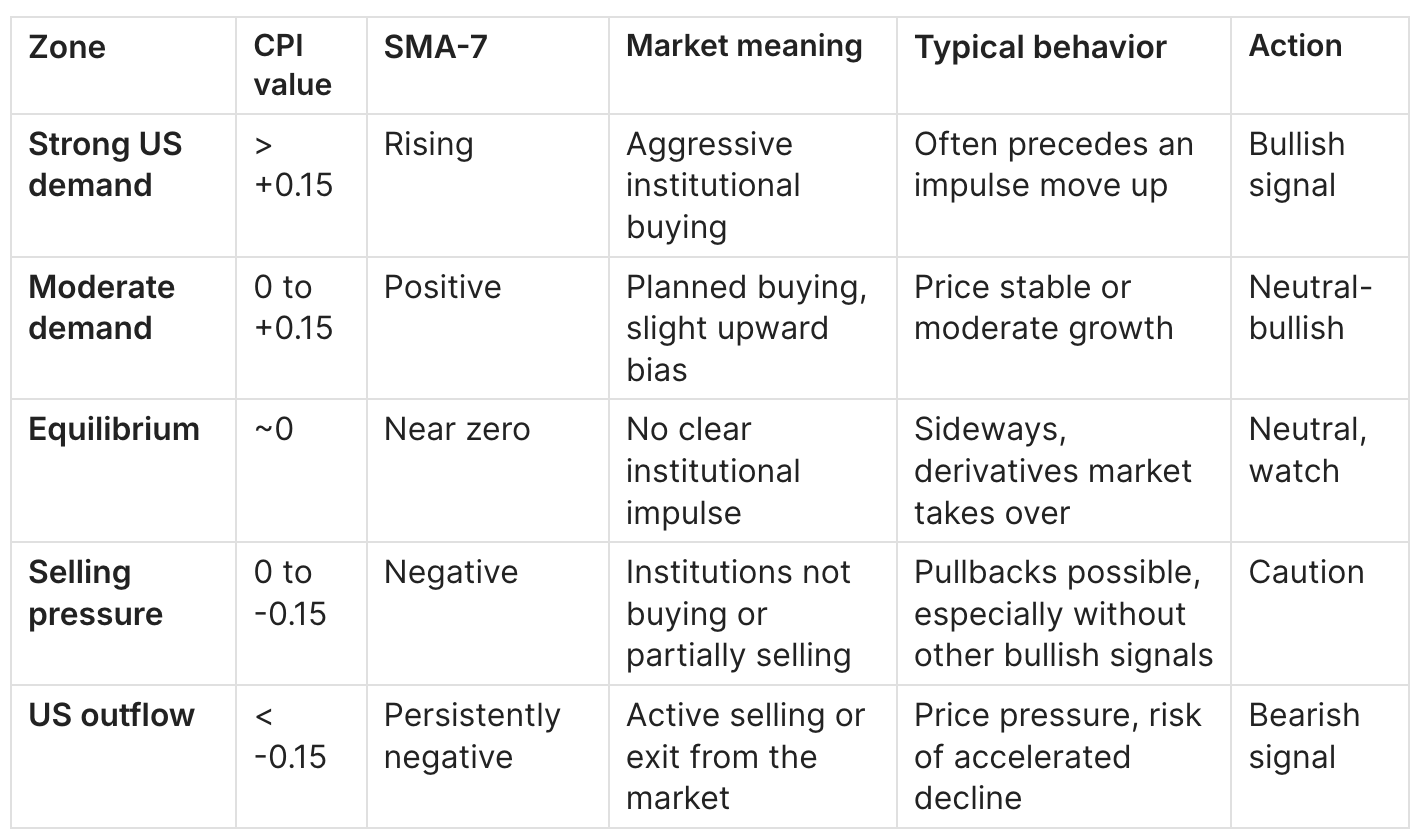Click the Persistently negative cell
Image resolution: width=1426 pixels, height=840 pixels.
click(x=472, y=735)
